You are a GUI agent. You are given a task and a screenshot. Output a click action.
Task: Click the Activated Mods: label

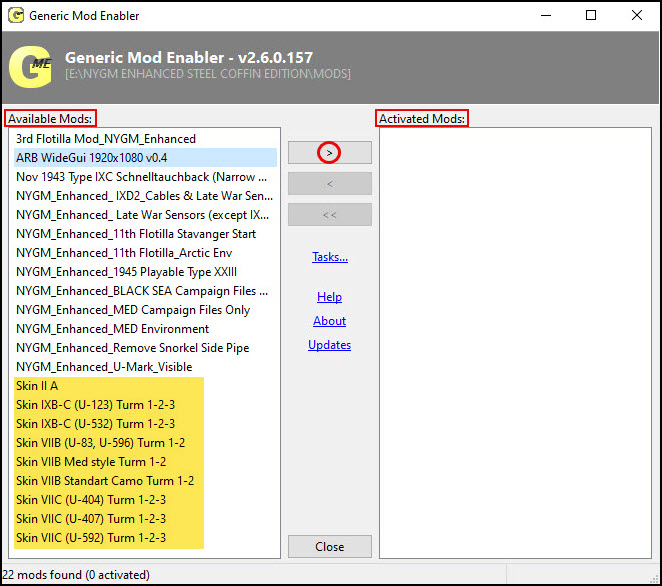[x=422, y=119]
